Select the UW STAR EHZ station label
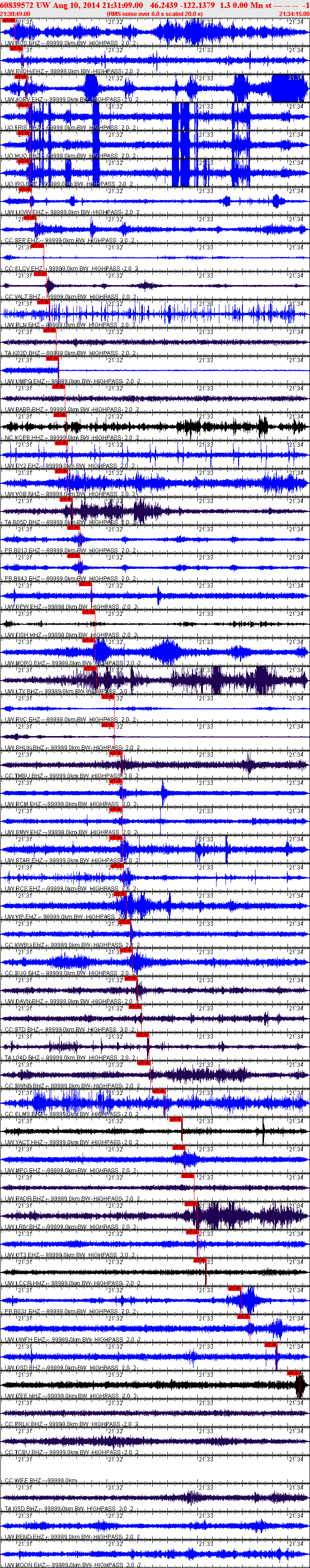This screenshot has height=1568, width=310. point(71,861)
